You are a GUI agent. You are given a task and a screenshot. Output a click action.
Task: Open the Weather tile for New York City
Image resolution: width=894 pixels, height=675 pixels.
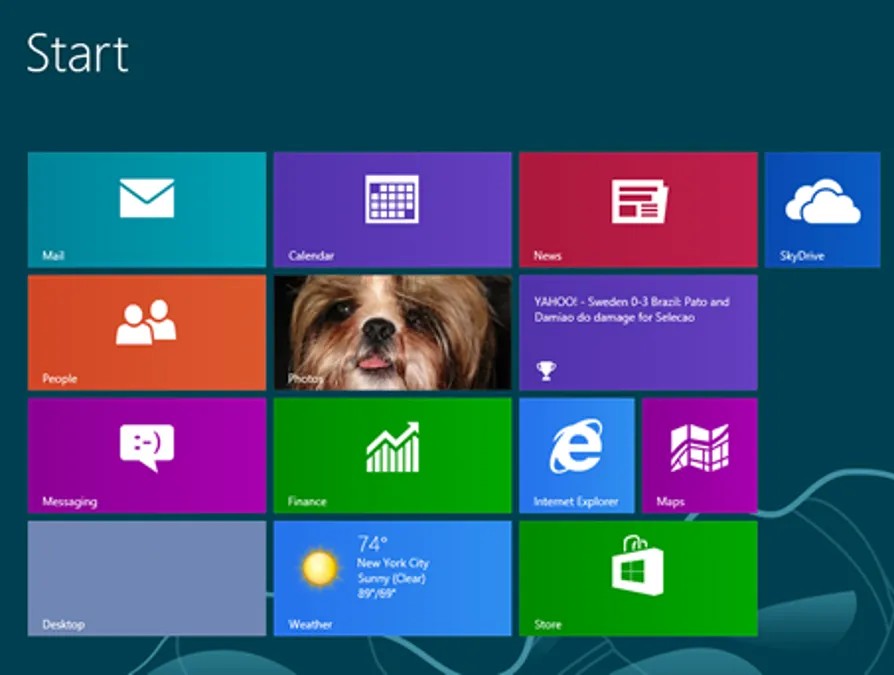[392, 578]
